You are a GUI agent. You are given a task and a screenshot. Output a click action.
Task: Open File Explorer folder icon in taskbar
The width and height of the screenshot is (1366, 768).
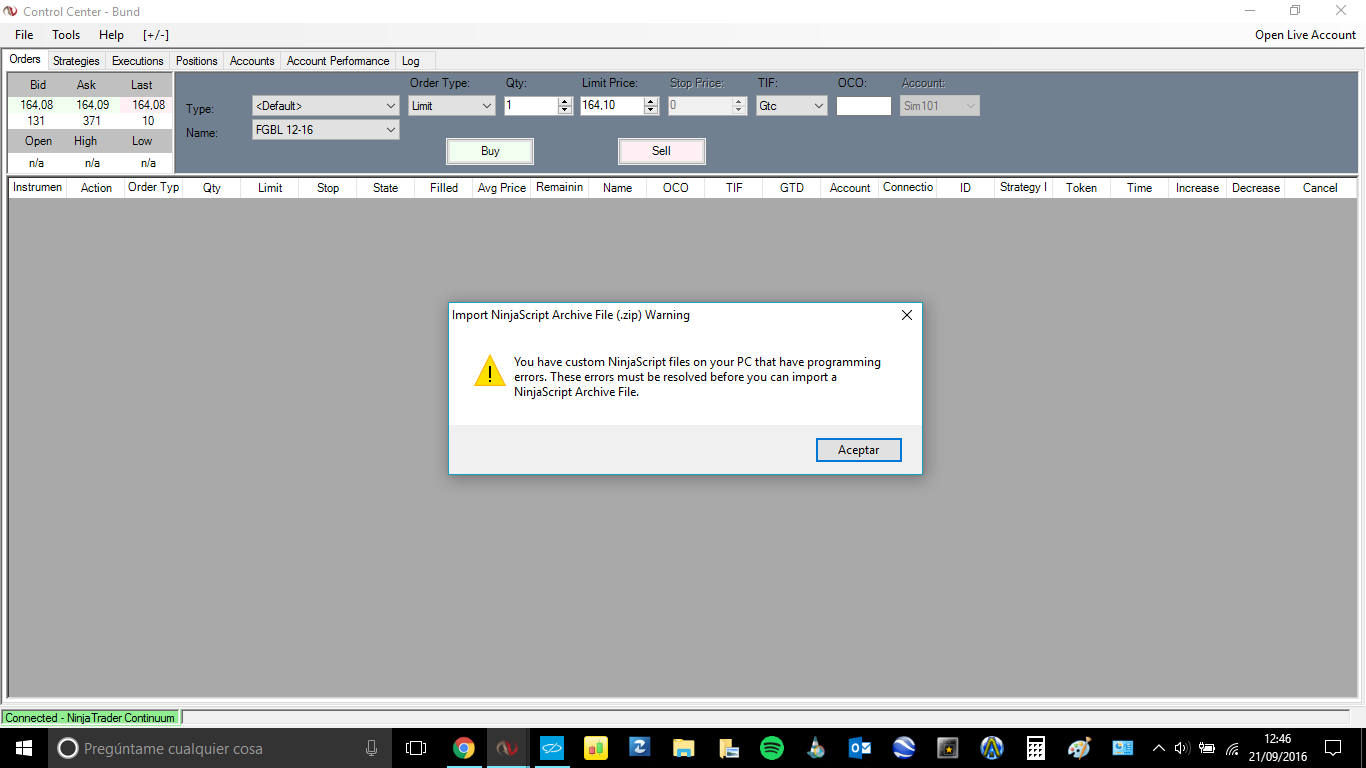pyautogui.click(x=683, y=748)
